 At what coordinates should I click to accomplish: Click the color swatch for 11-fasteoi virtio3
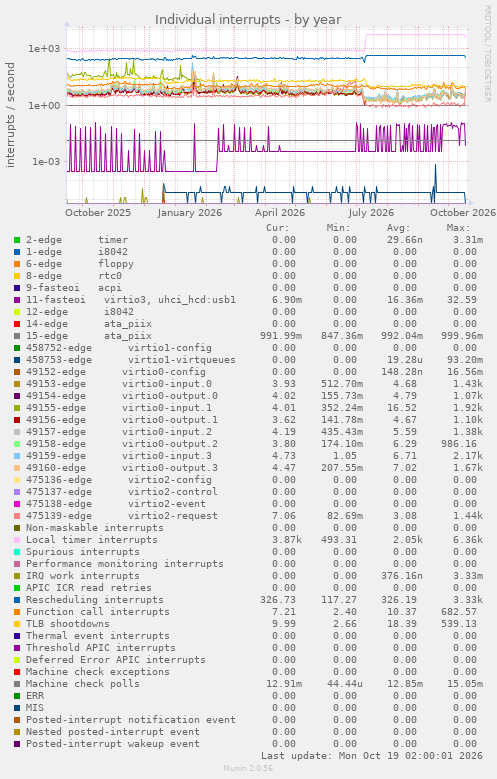point(17,300)
